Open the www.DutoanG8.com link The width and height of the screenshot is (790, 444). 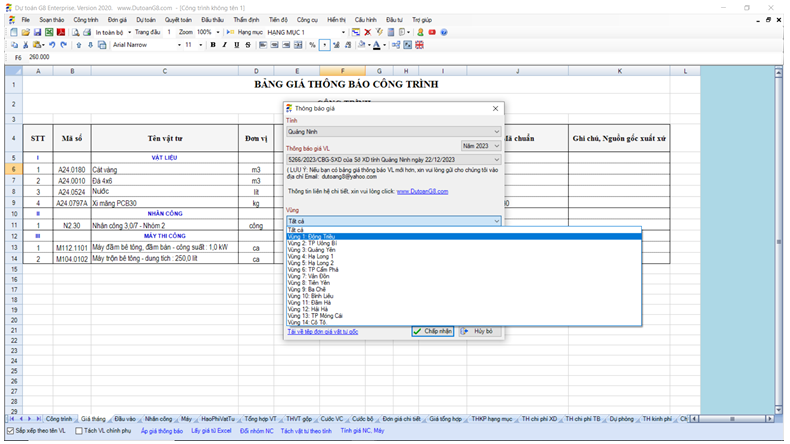pos(422,192)
